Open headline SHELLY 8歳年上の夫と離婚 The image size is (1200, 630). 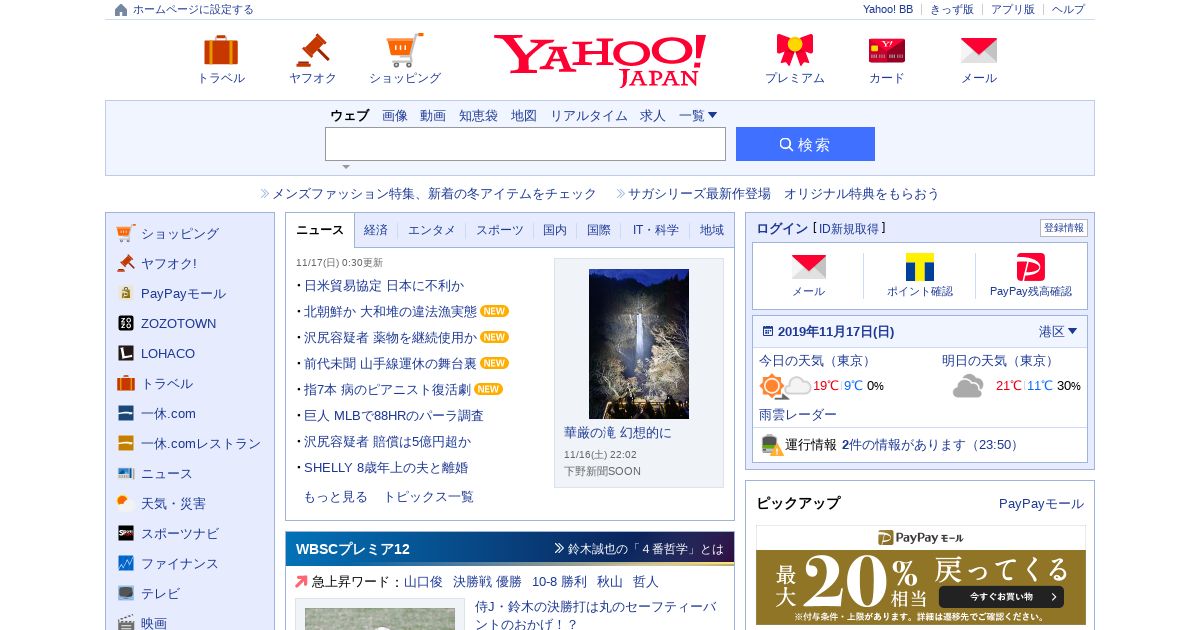386,467
